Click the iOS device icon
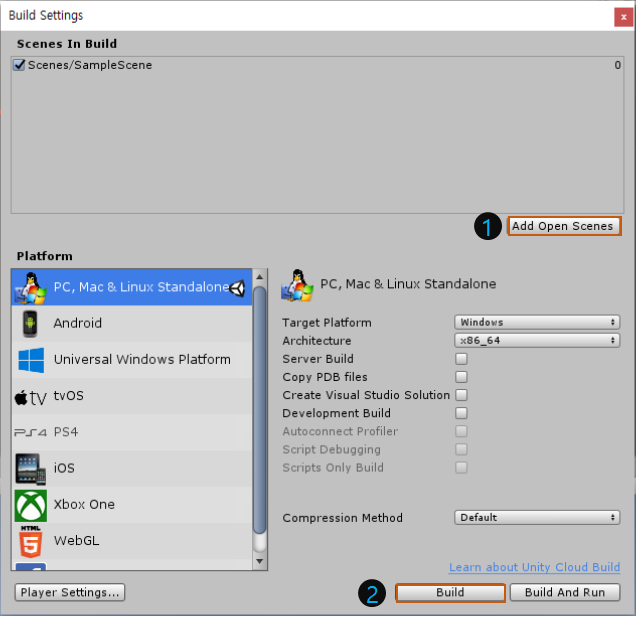636x623 pixels. [31, 469]
